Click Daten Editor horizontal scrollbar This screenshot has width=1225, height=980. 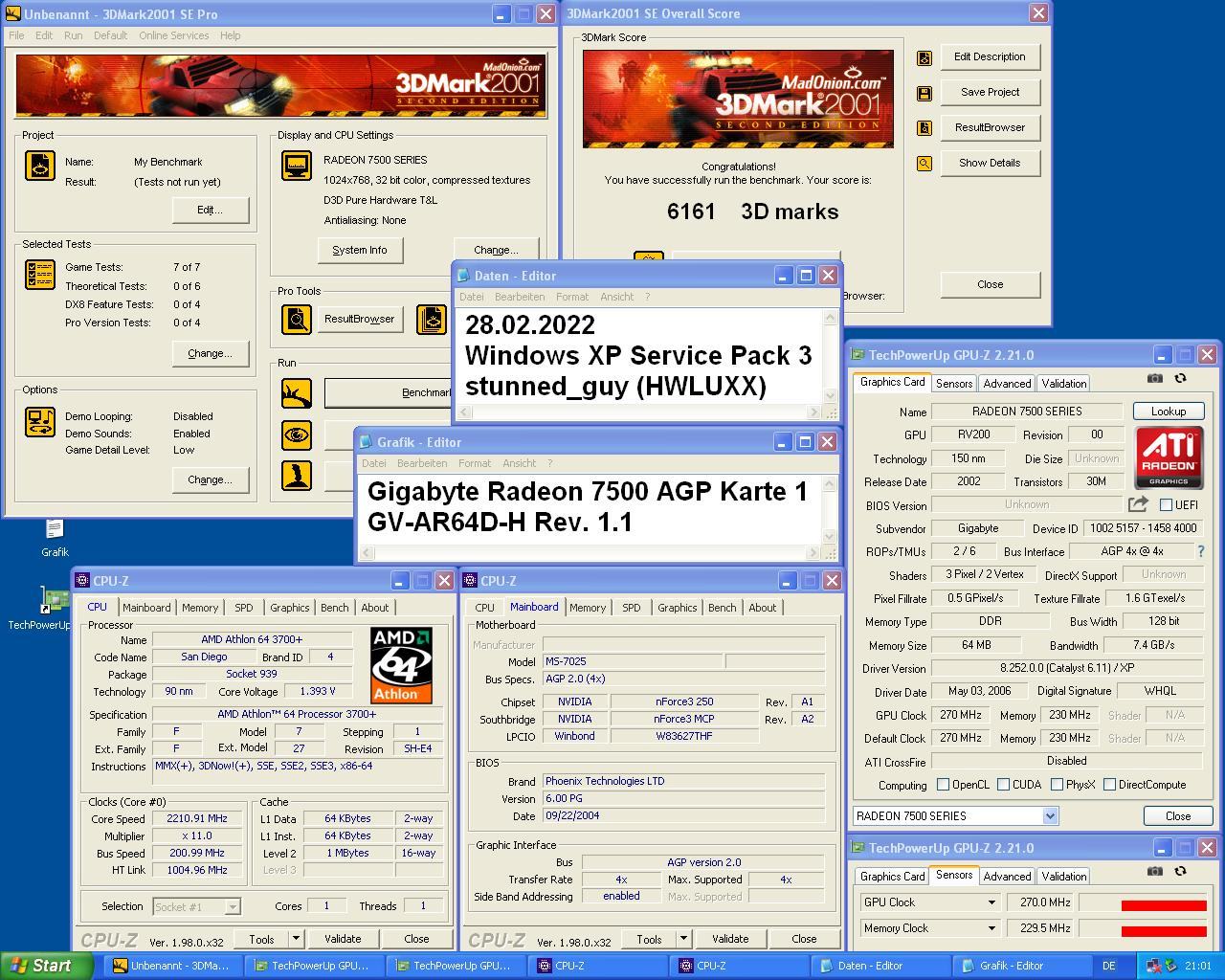tap(638, 412)
